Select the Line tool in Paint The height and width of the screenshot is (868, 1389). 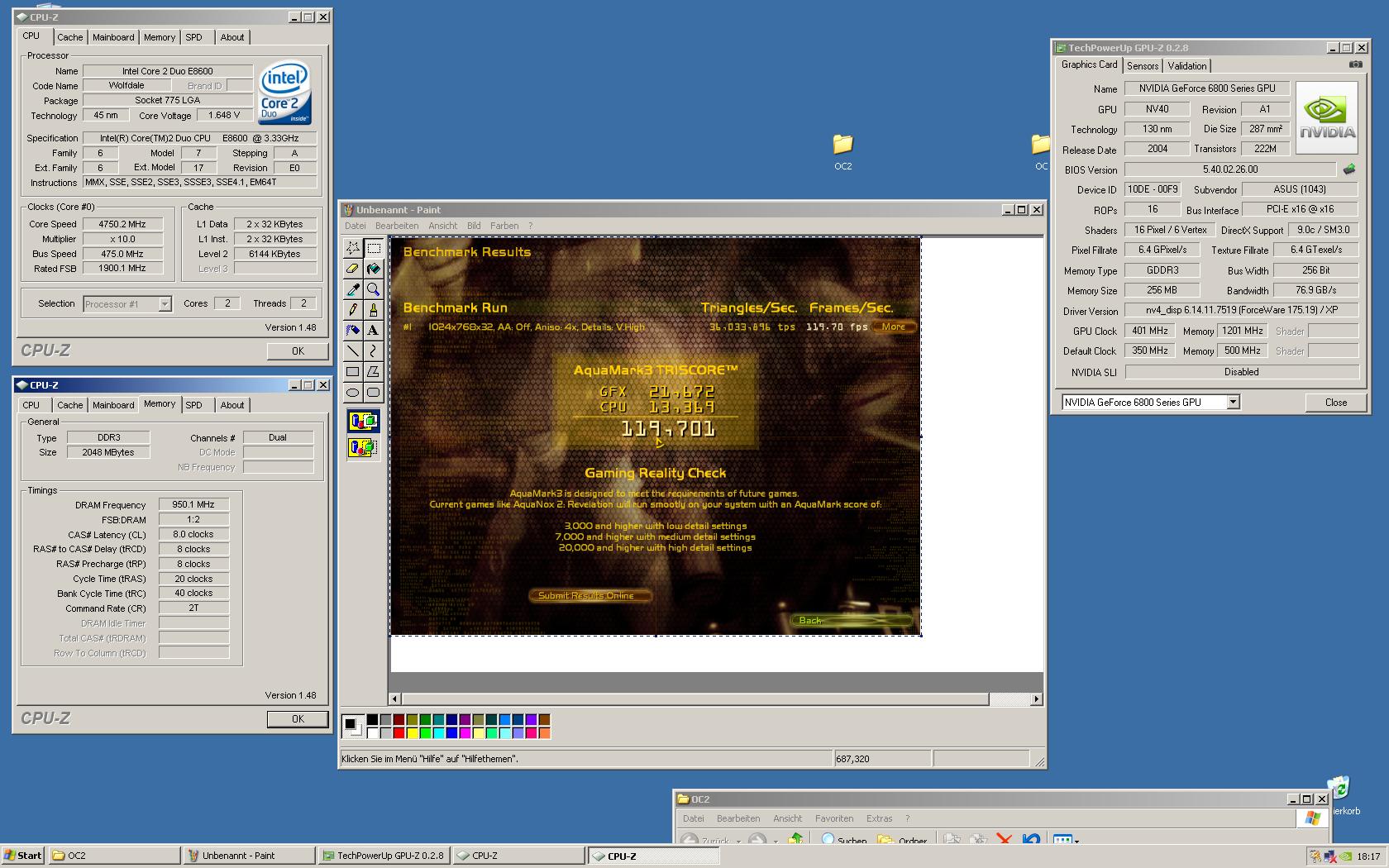[x=353, y=351]
